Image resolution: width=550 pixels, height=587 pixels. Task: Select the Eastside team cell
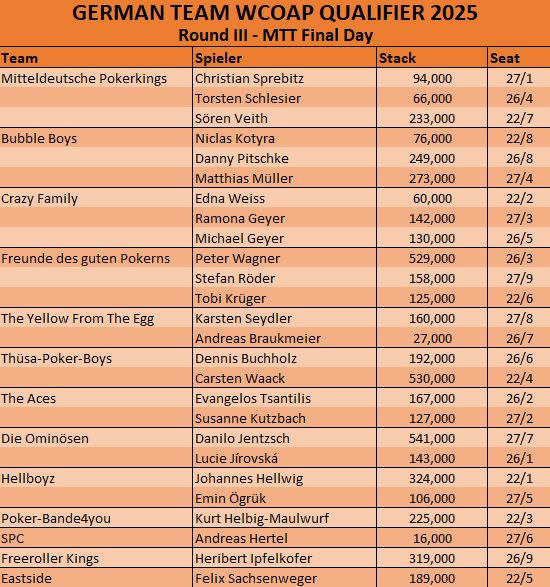pyautogui.click(x=96, y=578)
